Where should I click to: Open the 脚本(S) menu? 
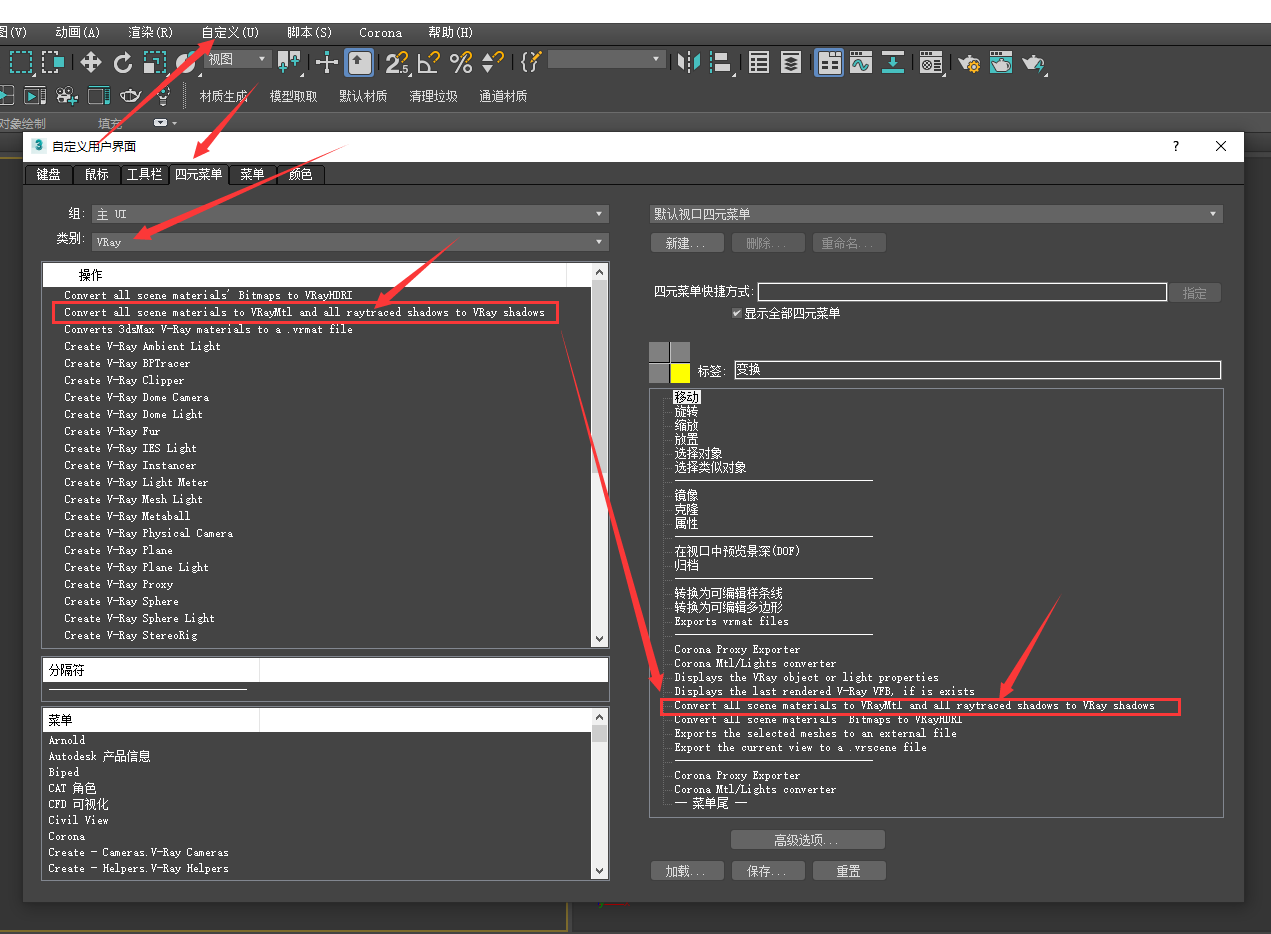pos(309,32)
